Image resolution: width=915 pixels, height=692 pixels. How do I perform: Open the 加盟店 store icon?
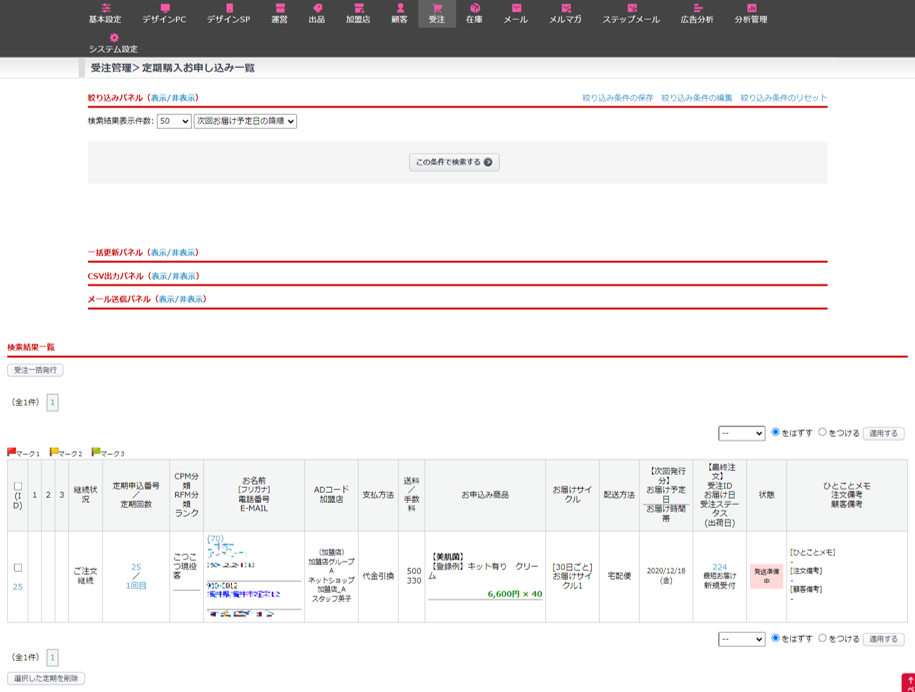358,8
